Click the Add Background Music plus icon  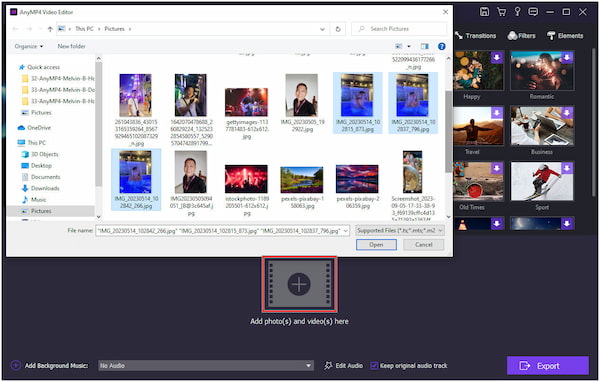16,365
